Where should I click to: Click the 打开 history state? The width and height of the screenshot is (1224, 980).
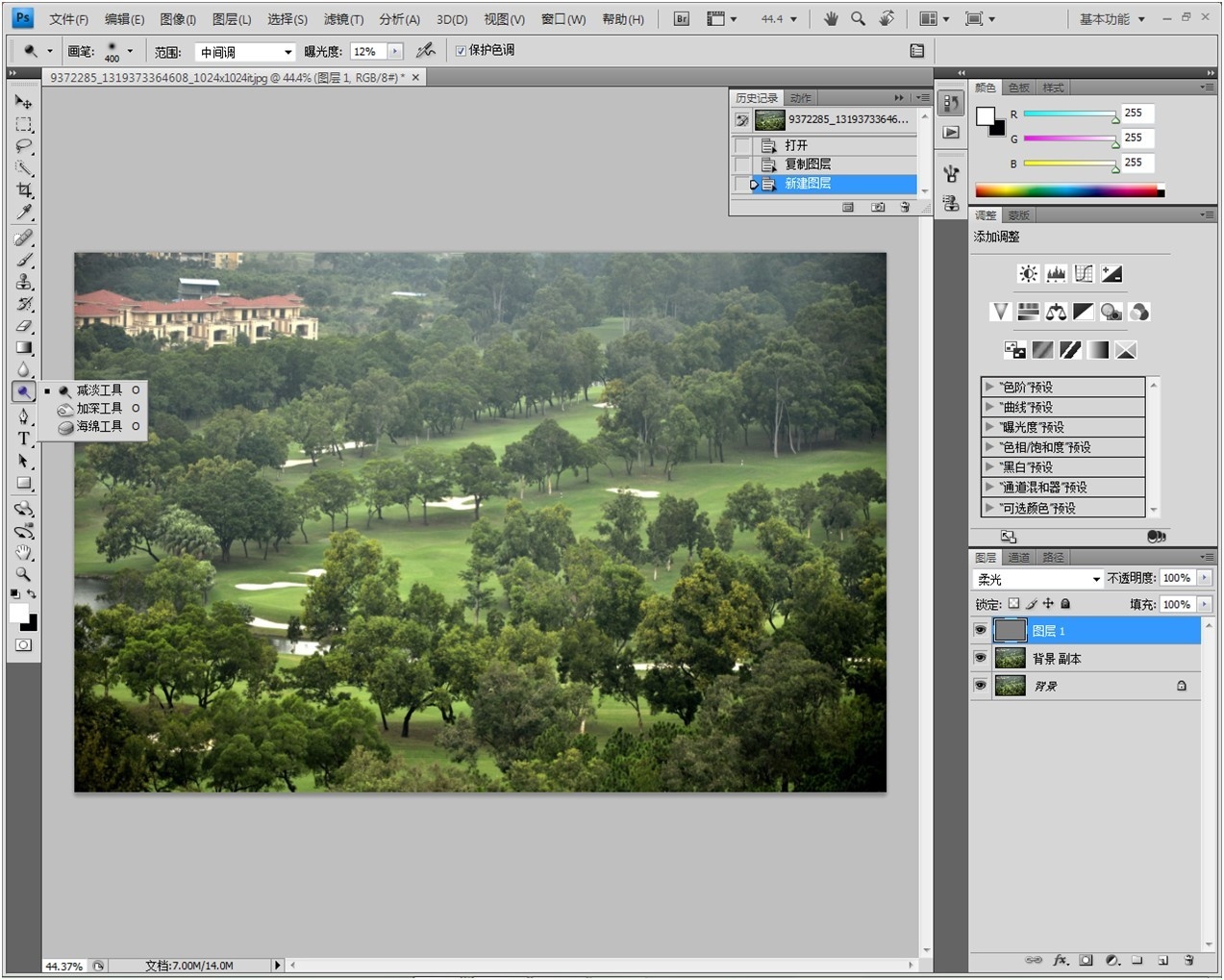pos(796,145)
